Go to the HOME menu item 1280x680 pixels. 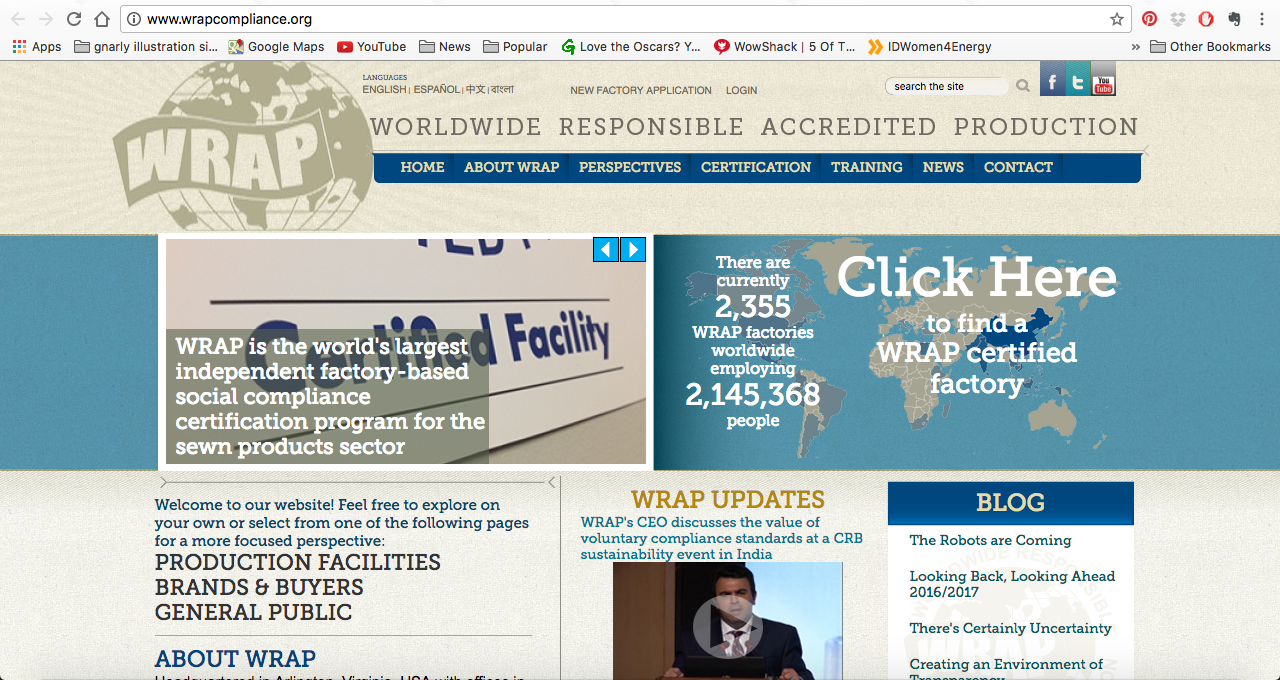[422, 167]
